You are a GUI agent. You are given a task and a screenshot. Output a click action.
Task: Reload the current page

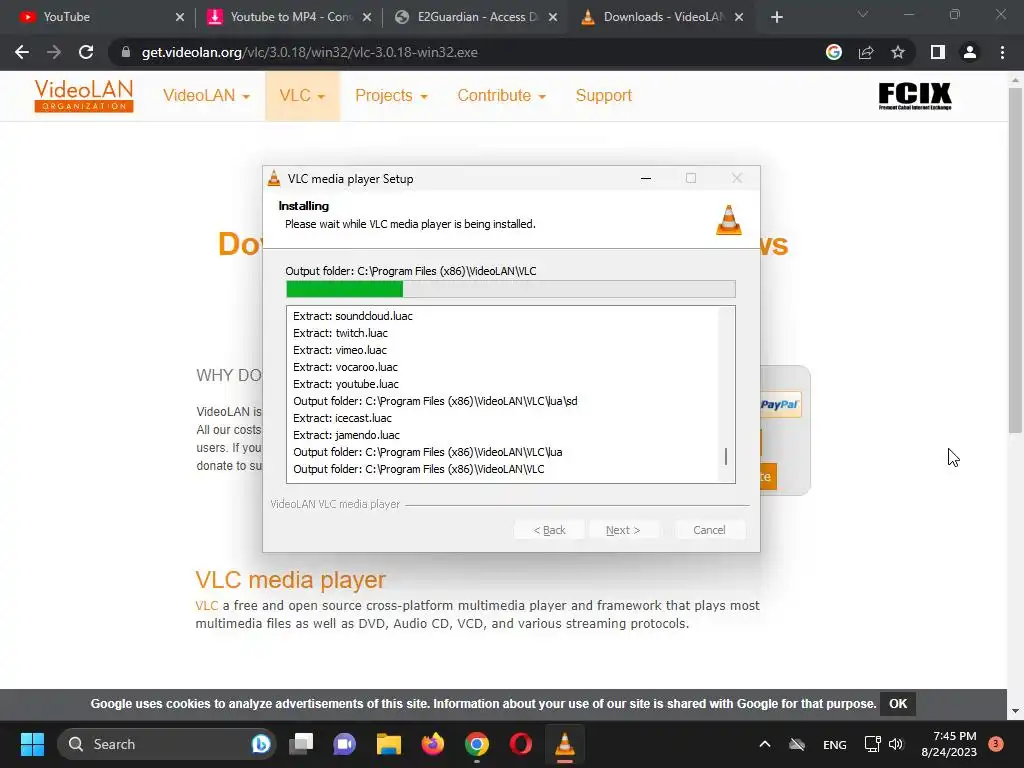86,52
